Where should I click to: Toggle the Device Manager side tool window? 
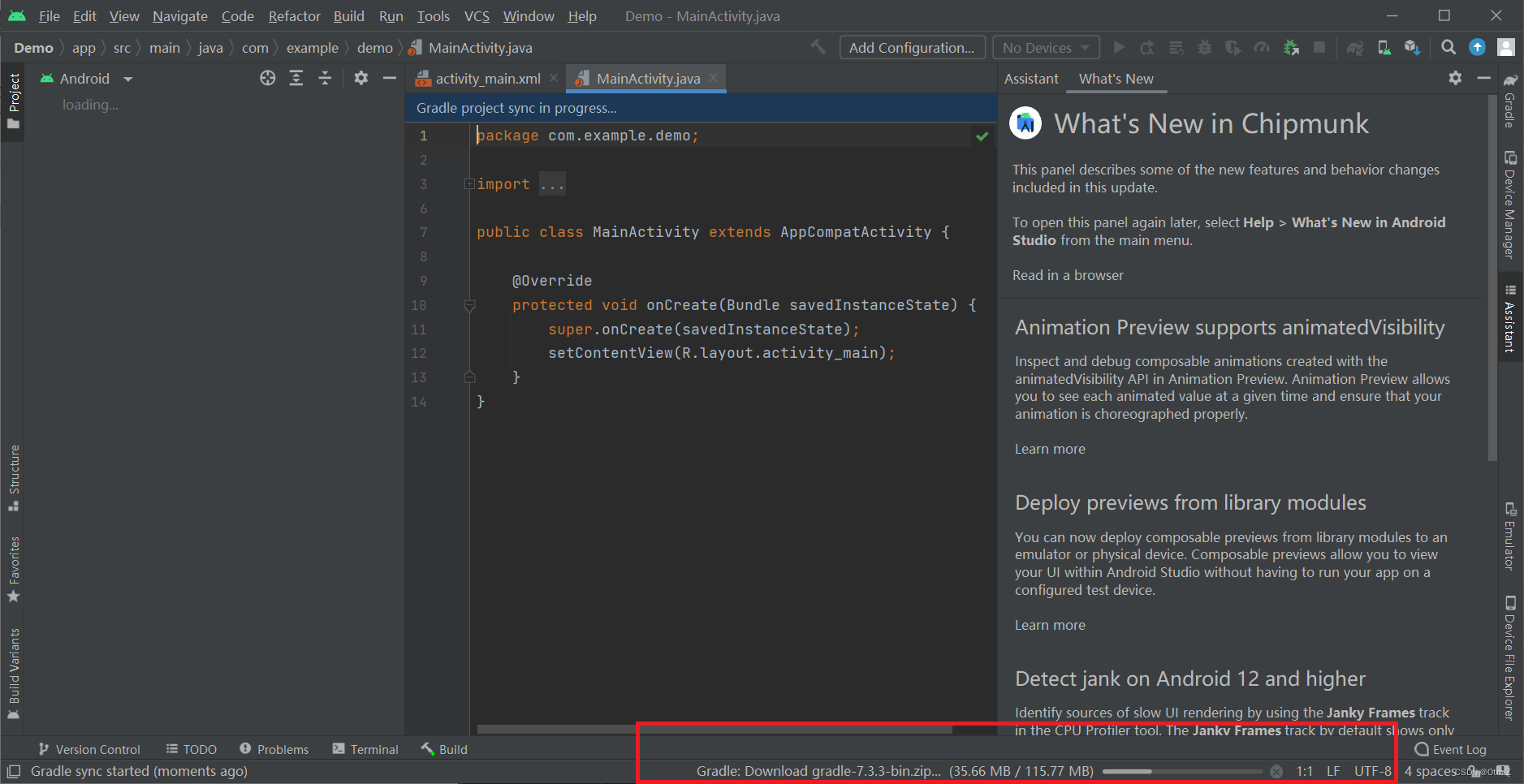click(x=1510, y=205)
